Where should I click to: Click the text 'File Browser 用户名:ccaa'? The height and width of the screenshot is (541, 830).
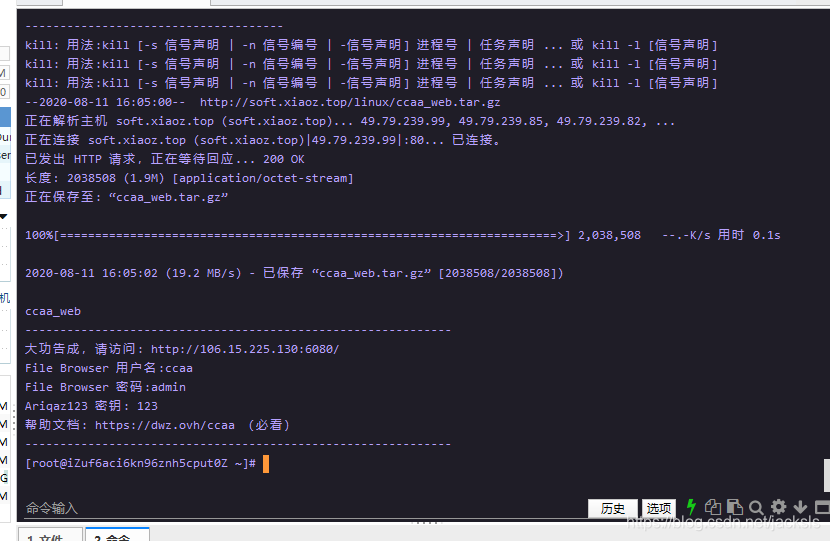tap(109, 368)
